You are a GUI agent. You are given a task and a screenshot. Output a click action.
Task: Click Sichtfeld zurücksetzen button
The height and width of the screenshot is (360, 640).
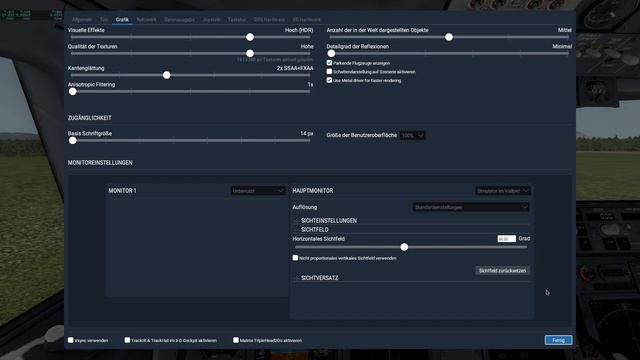[x=502, y=270]
